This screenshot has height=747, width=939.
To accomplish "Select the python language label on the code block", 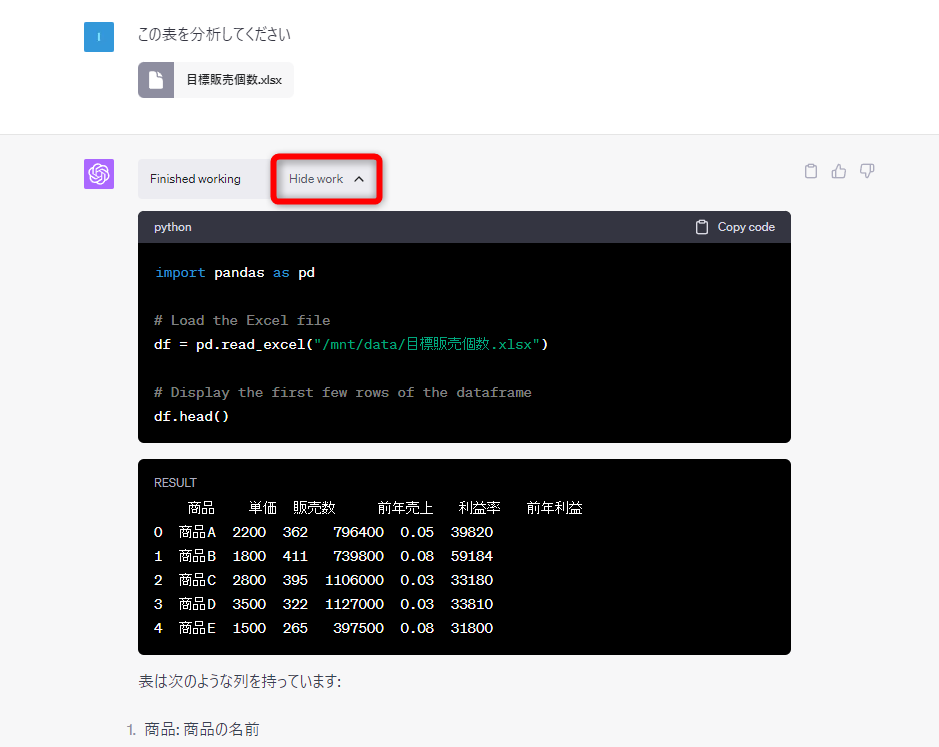I will click(172, 227).
